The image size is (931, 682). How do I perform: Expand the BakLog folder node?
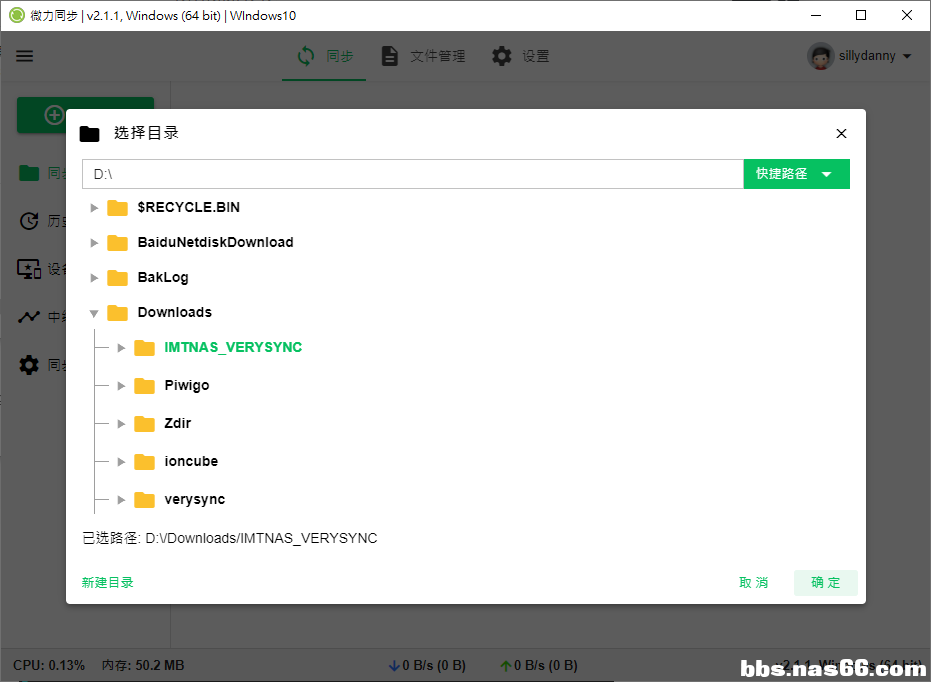click(x=94, y=278)
